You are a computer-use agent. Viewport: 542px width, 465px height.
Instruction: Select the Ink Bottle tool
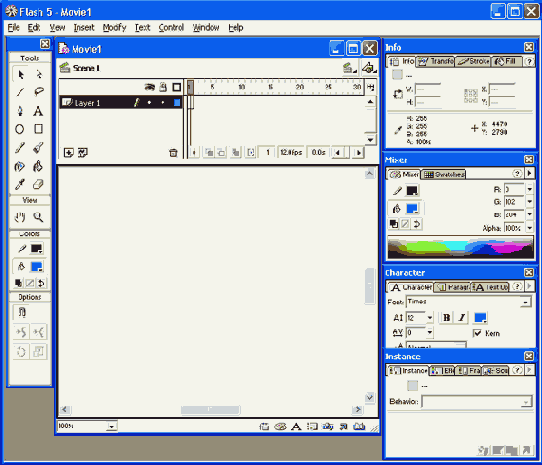20,166
